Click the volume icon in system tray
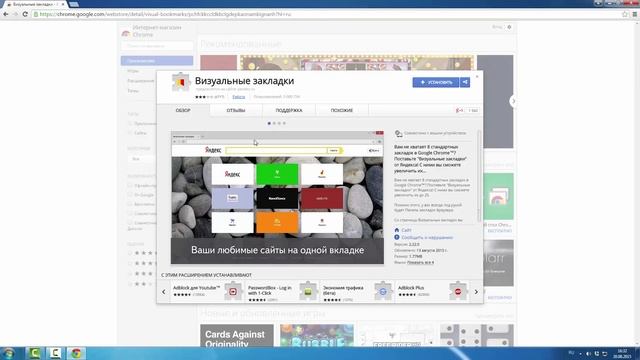 [x=588, y=354]
